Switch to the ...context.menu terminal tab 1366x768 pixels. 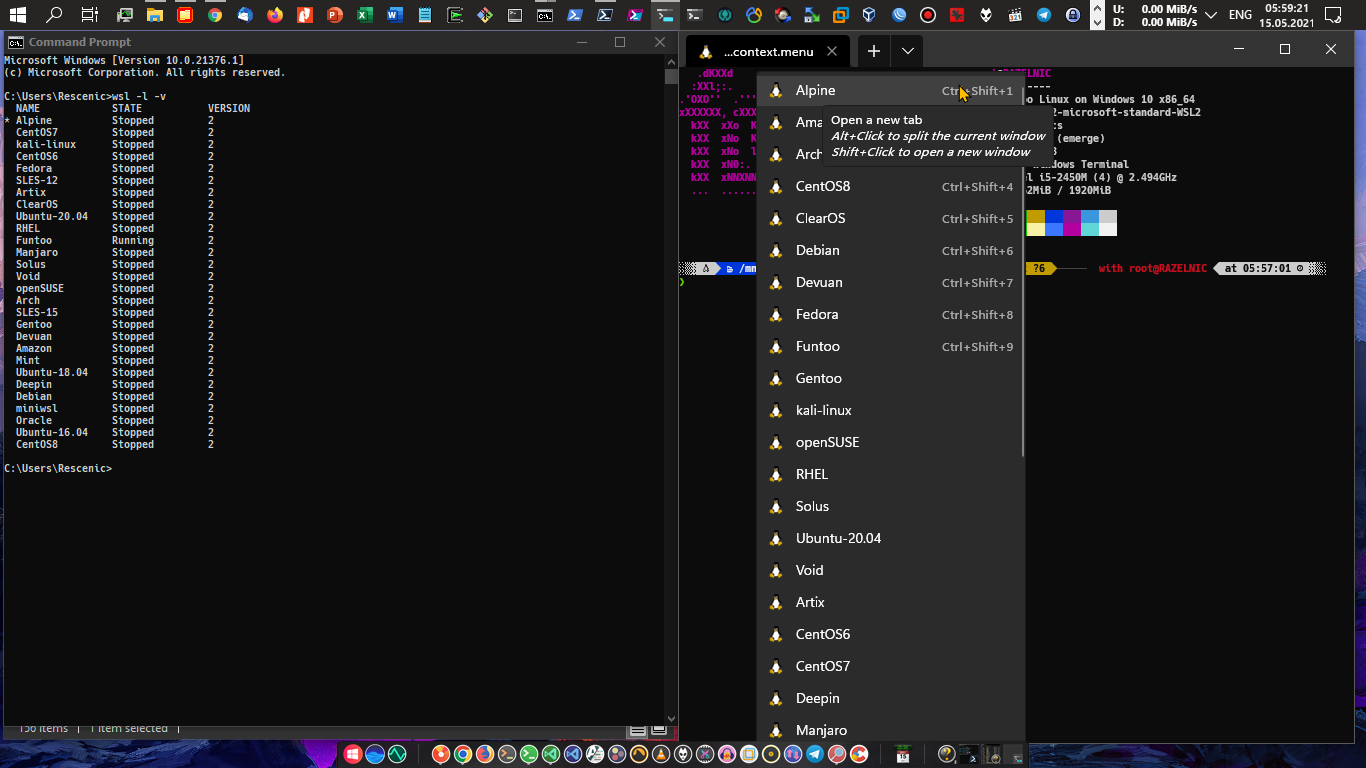767,52
